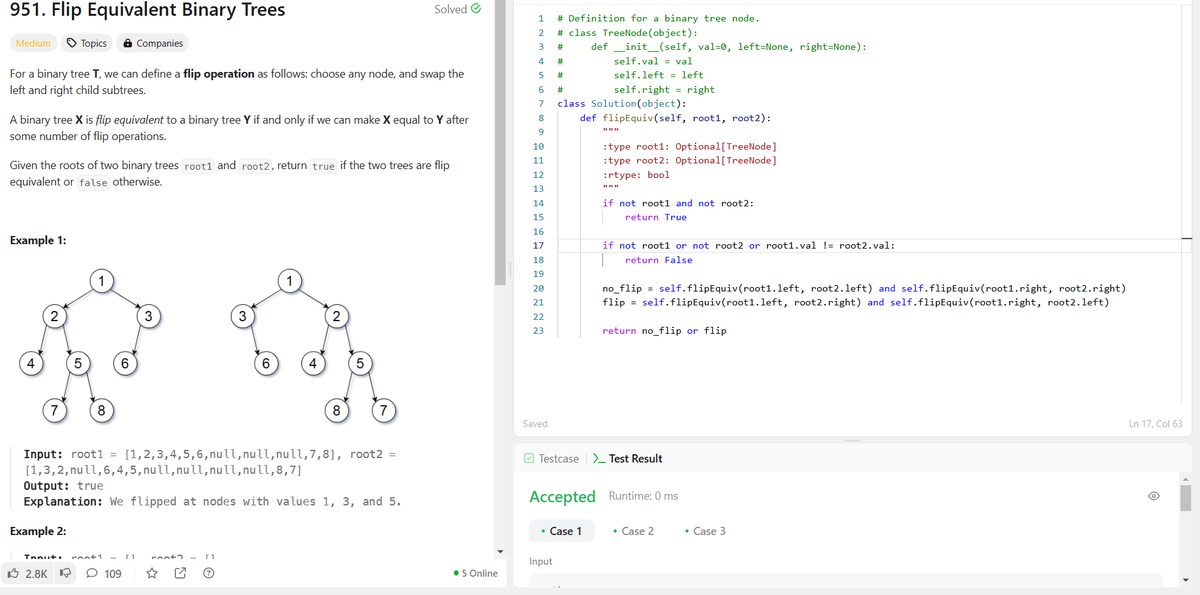This screenshot has width=1200, height=595.
Task: Click the description panel scroll-down arrow
Action: click(x=502, y=551)
